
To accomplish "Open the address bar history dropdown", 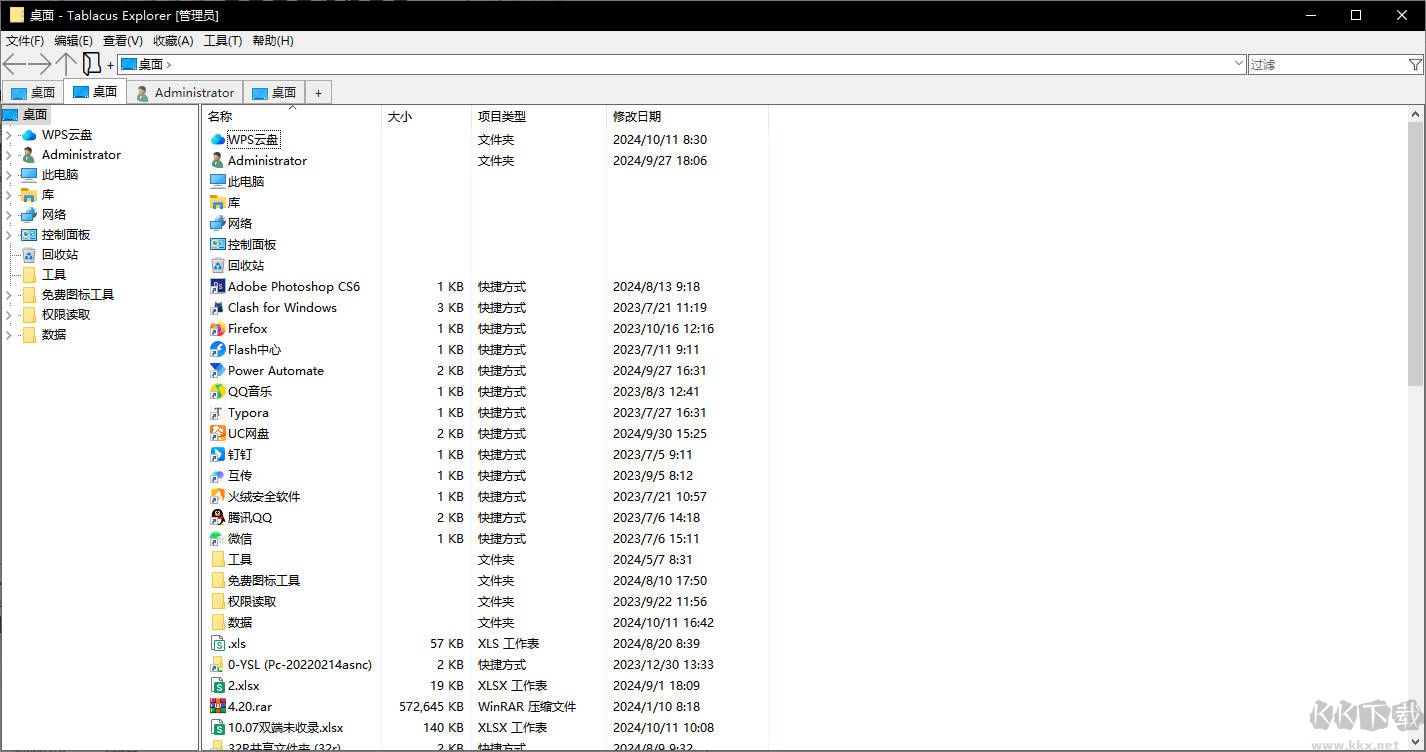I will tap(1239, 64).
